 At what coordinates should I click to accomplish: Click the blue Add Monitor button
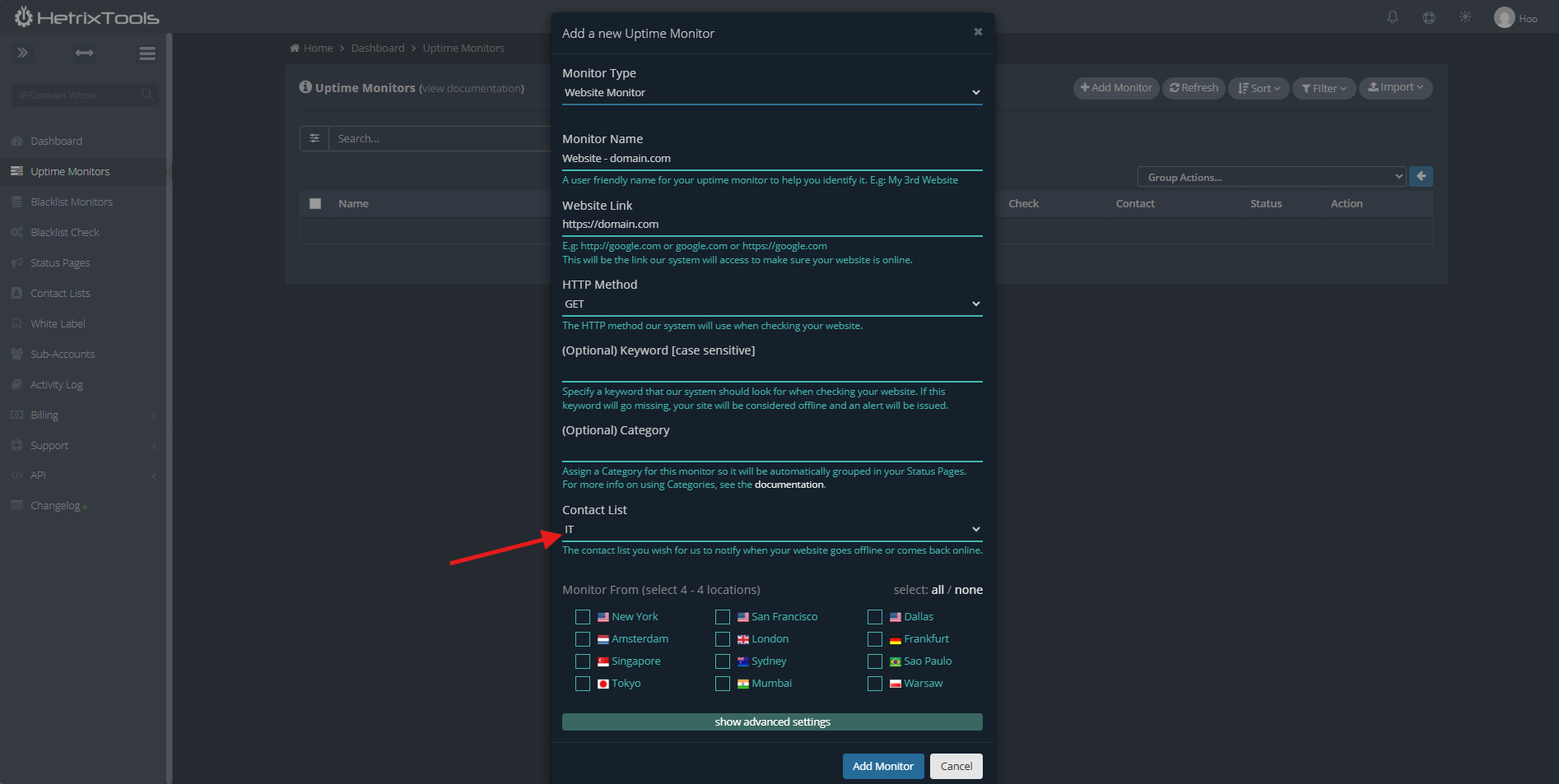[882, 766]
